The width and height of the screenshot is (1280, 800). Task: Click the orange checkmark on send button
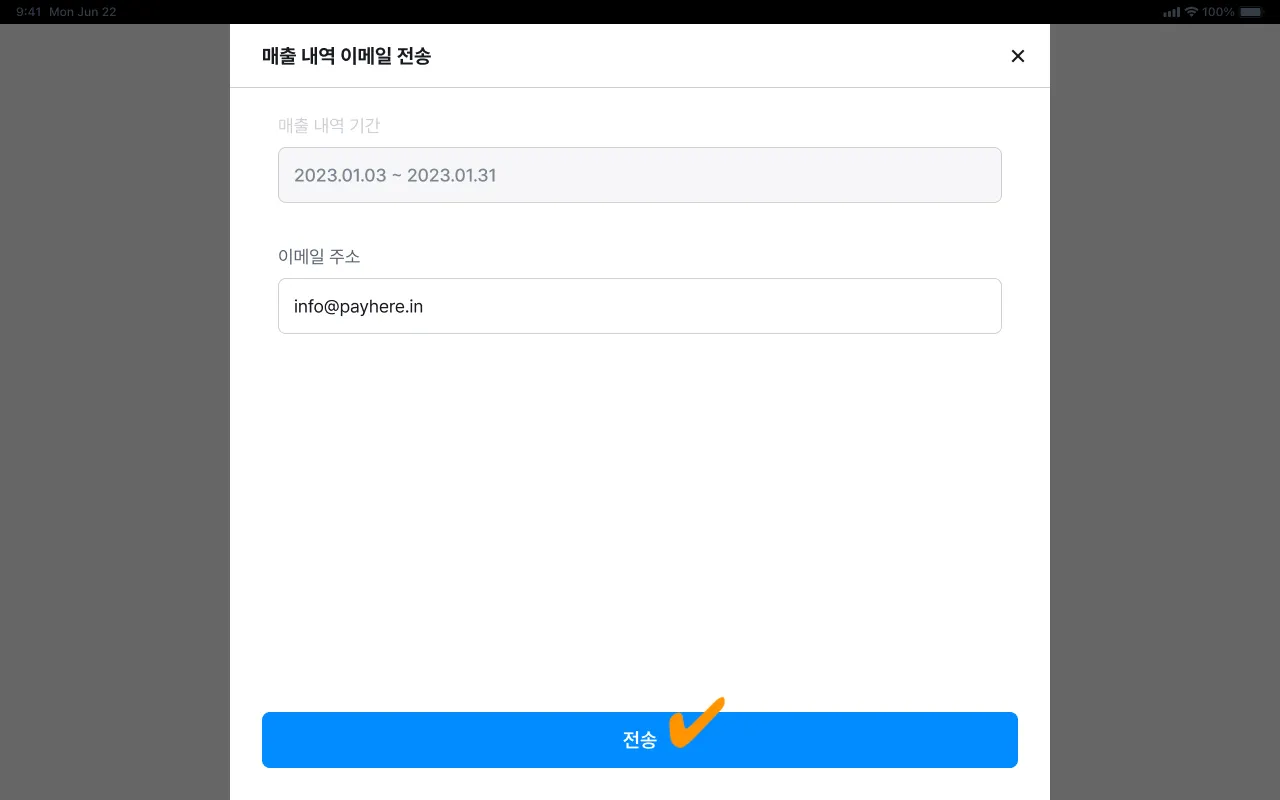pyautogui.click(x=696, y=722)
